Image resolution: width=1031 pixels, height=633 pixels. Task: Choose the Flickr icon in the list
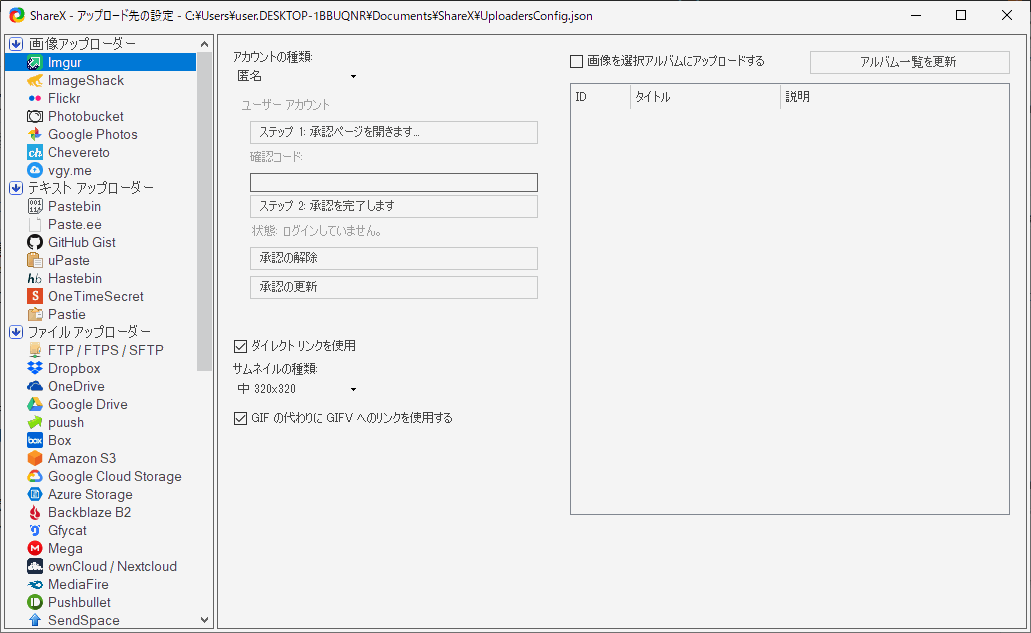coord(35,99)
